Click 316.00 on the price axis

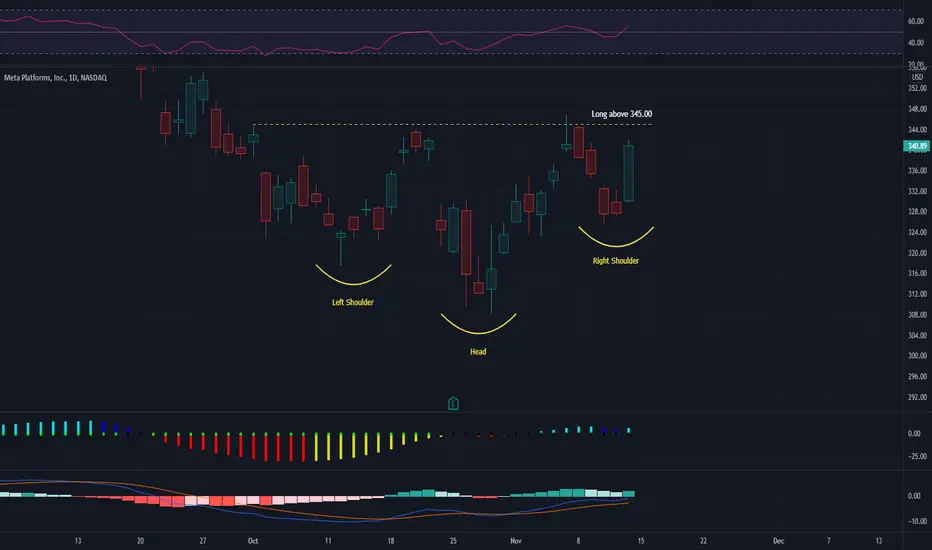pyautogui.click(x=917, y=274)
